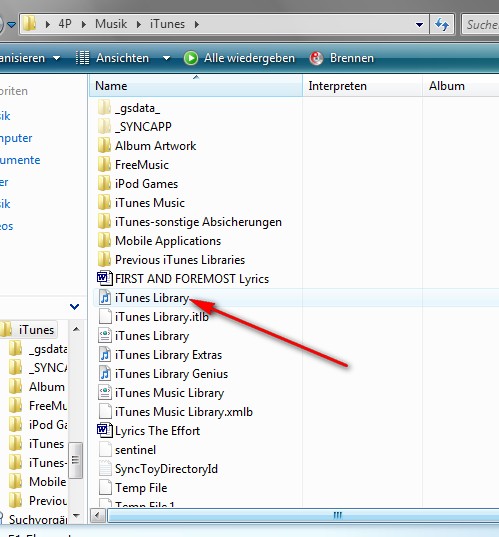Click iTunes in the address breadcrumb
The width and height of the screenshot is (499, 537).
[x=167, y=24]
